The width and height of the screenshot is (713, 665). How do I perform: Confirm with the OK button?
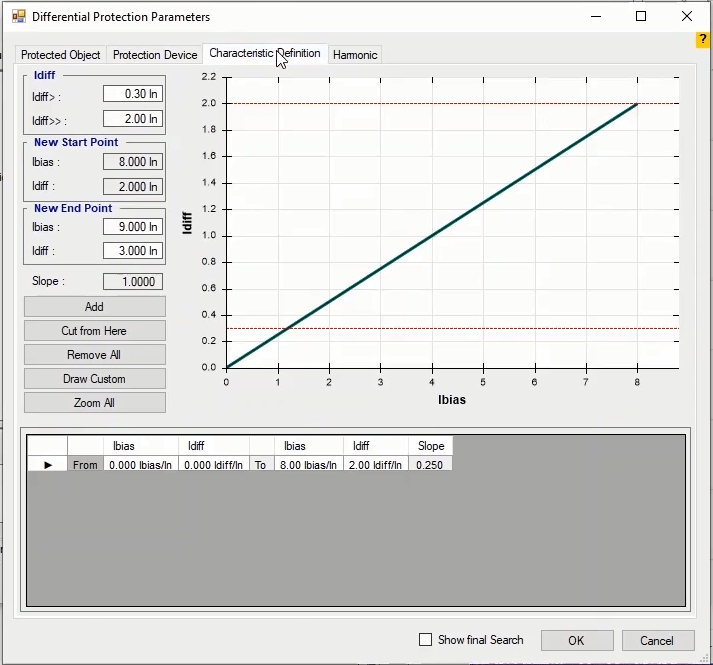(x=577, y=640)
